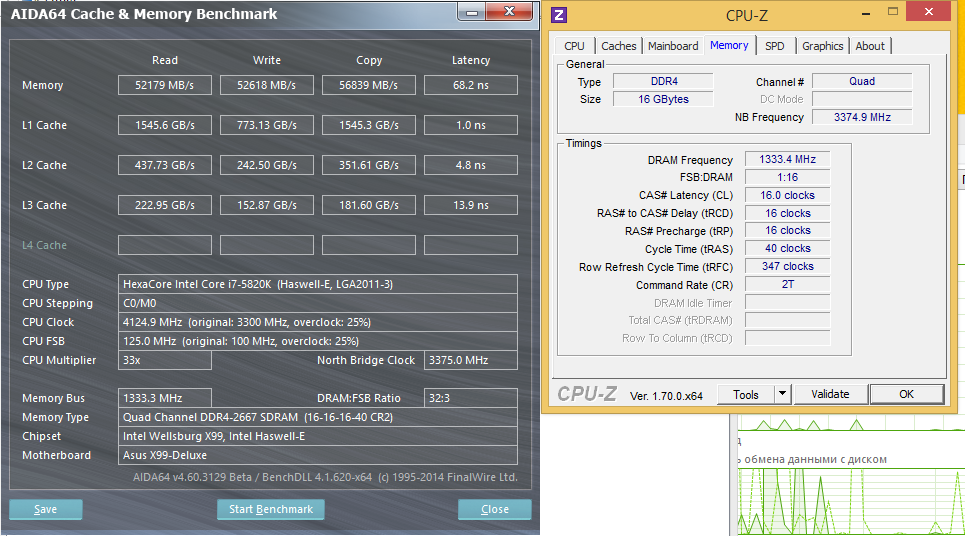This screenshot has height=536, width=965.
Task: Click tRFC value 347 clocks
Action: 788,266
